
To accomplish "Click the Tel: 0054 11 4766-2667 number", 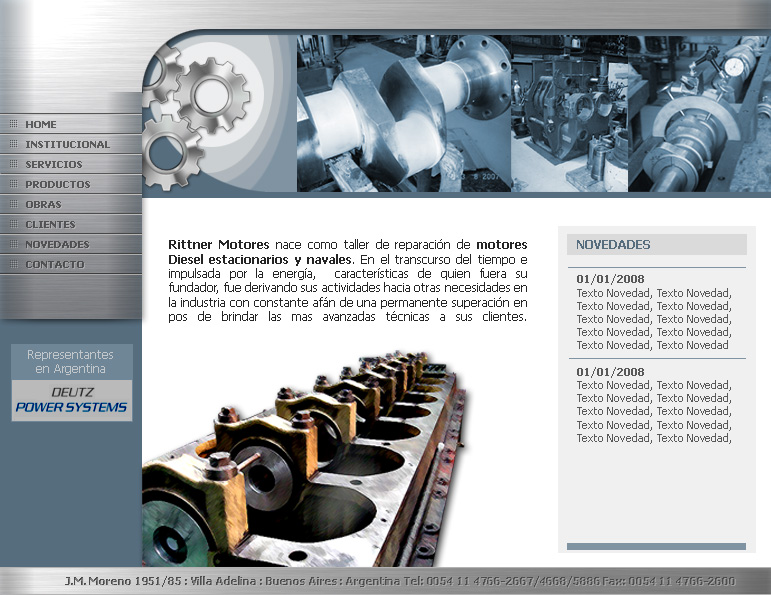I will (502, 581).
